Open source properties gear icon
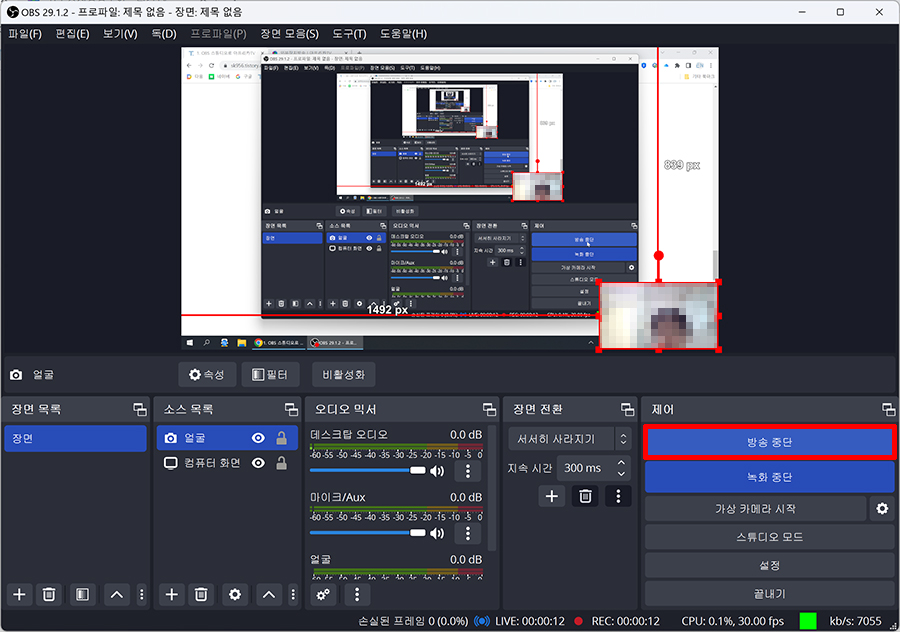This screenshot has height=632, width=900. 235,595
